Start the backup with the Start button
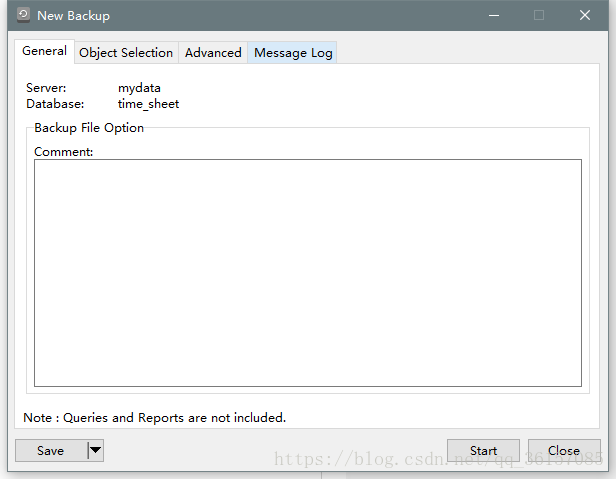 483,451
